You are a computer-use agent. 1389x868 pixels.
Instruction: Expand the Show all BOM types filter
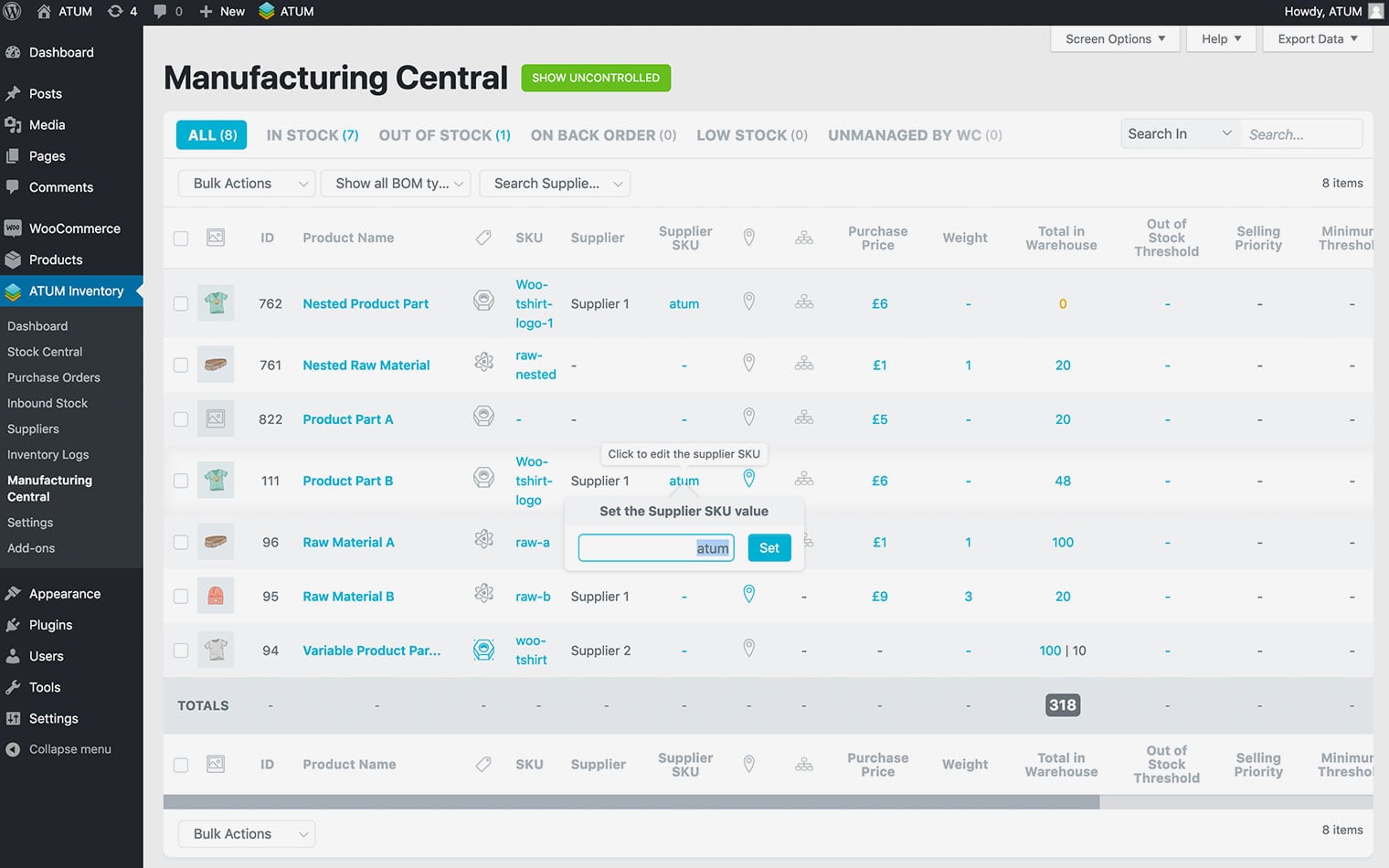[398, 184]
